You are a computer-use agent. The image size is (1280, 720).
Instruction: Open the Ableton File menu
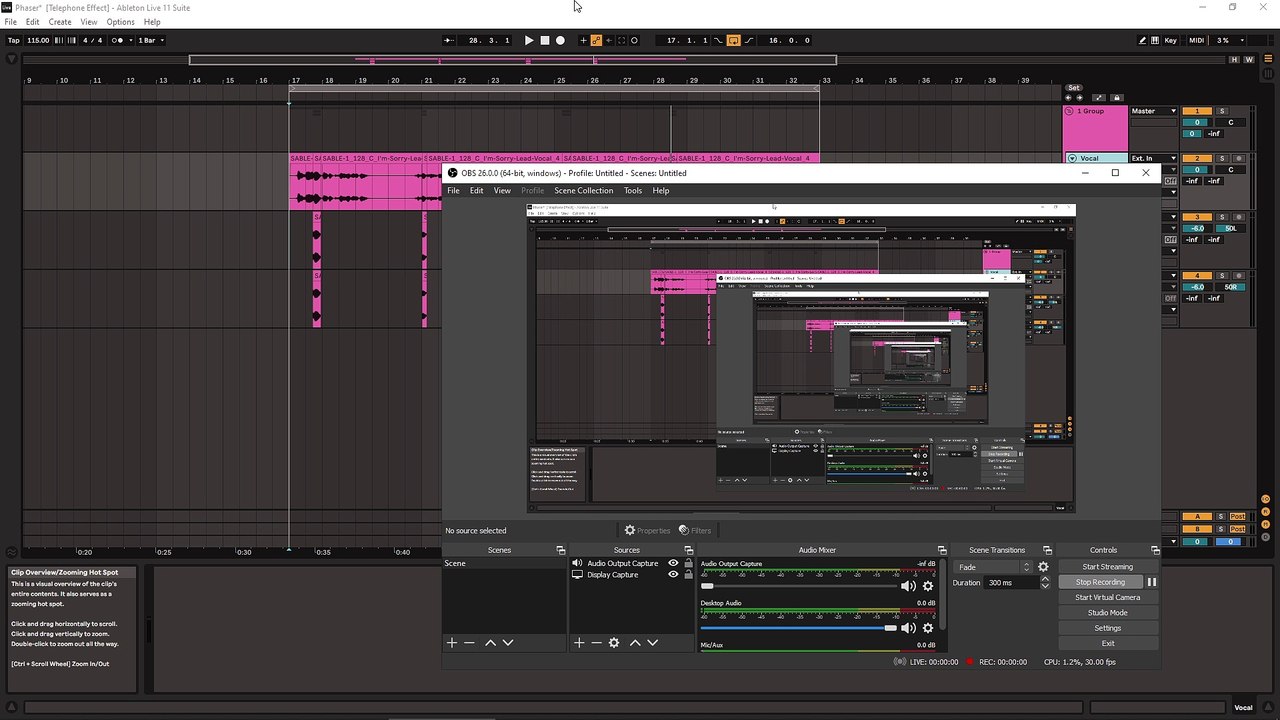pos(10,22)
